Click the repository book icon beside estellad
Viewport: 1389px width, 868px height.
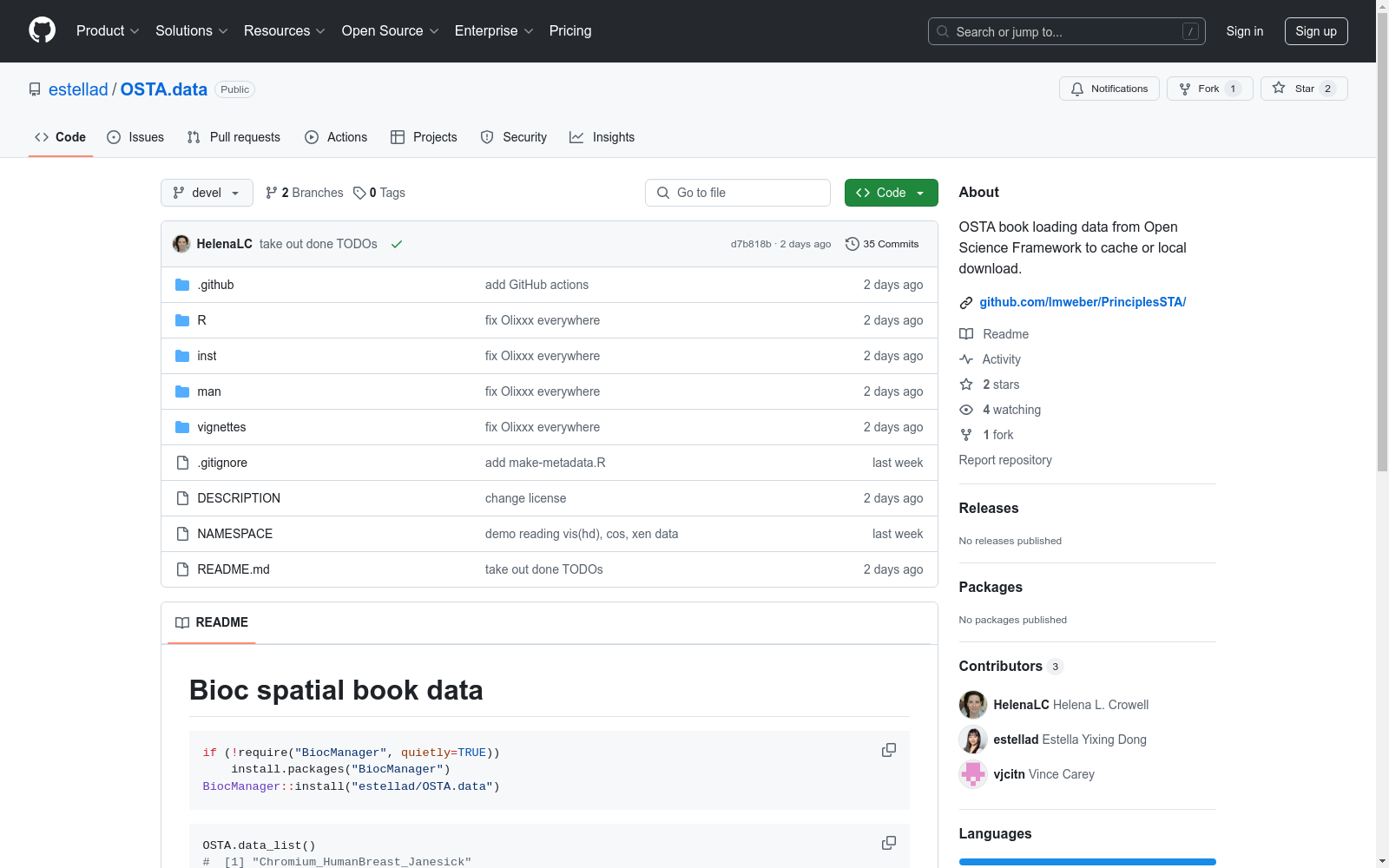[35, 89]
